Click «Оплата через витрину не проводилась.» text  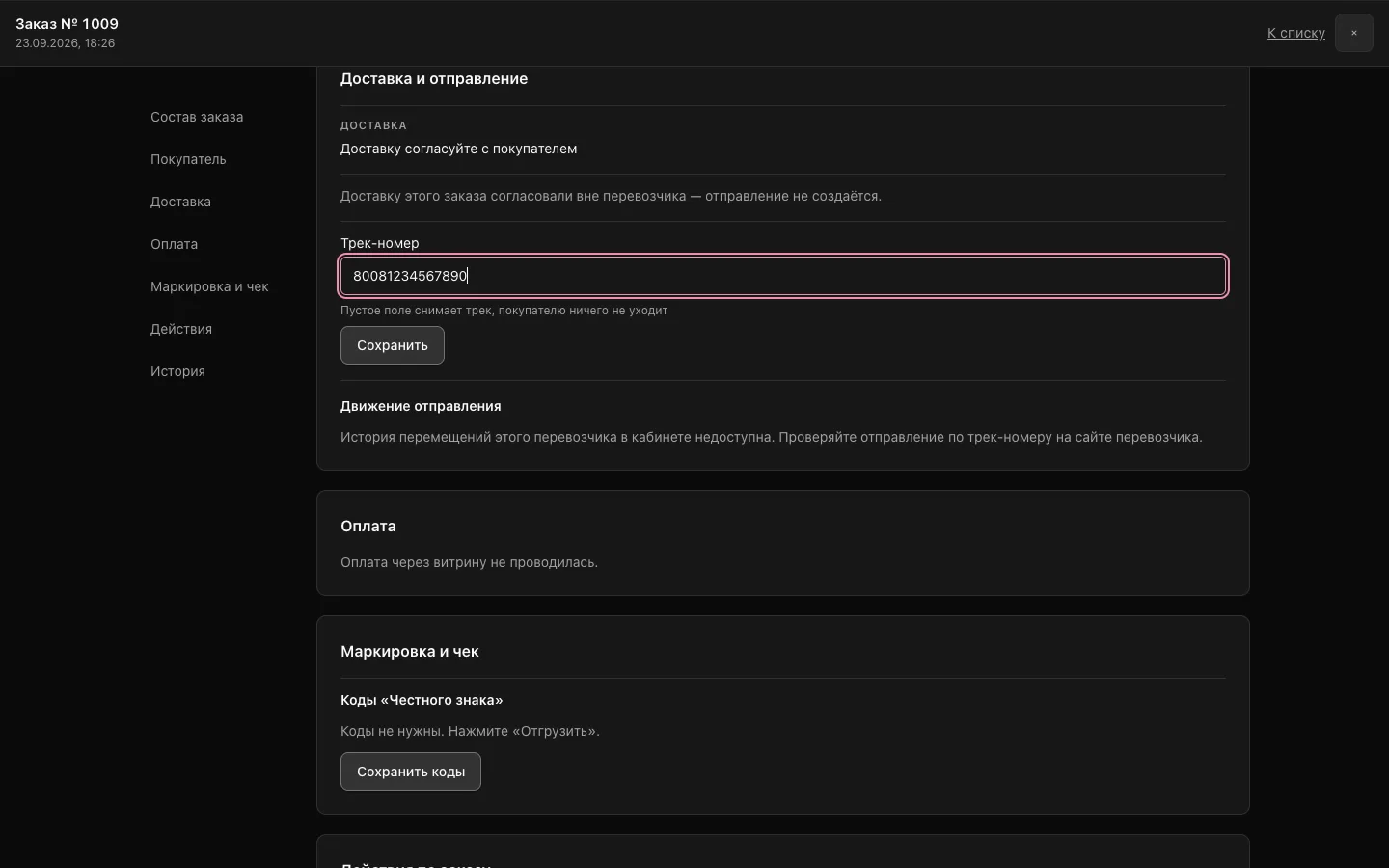pos(469,562)
